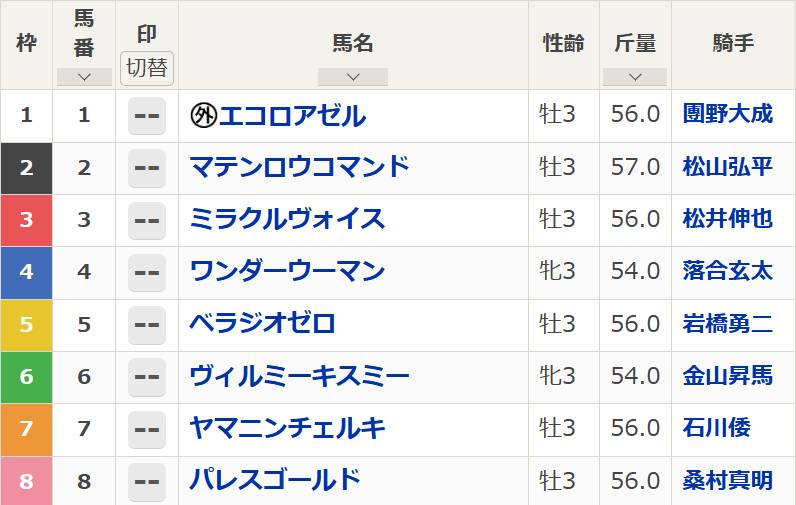The height and width of the screenshot is (505, 796).
Task: Expand the 馬番 sort dropdown arrow
Action: coord(84,77)
